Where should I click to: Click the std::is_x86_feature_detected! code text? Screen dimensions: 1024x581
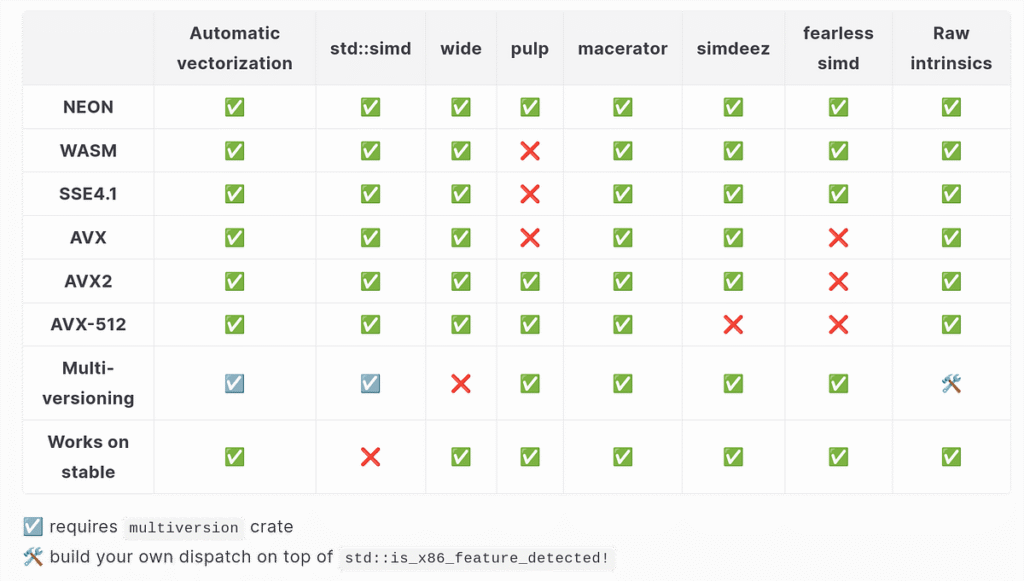(476, 558)
